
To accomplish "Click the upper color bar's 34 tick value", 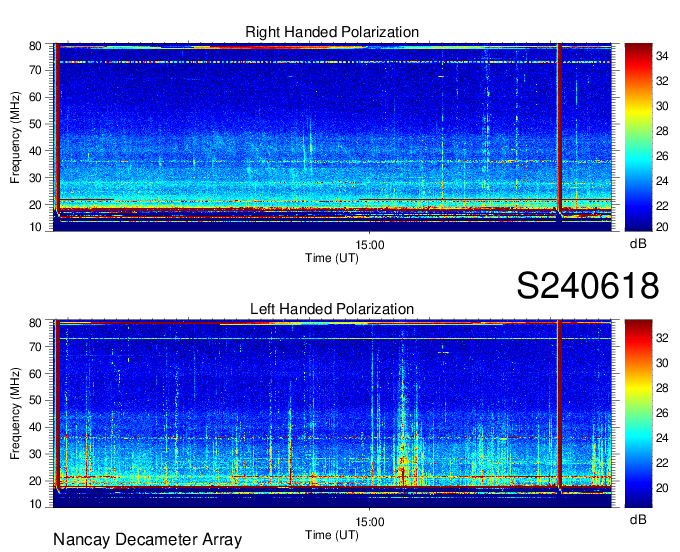I will [x=662, y=56].
